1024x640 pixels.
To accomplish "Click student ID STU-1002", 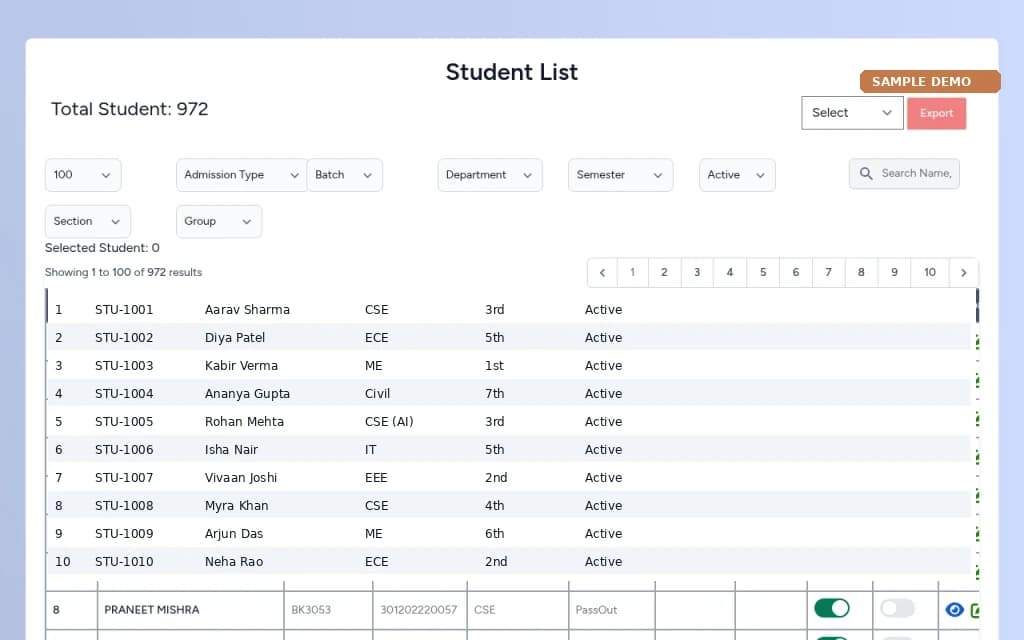I will point(124,338).
